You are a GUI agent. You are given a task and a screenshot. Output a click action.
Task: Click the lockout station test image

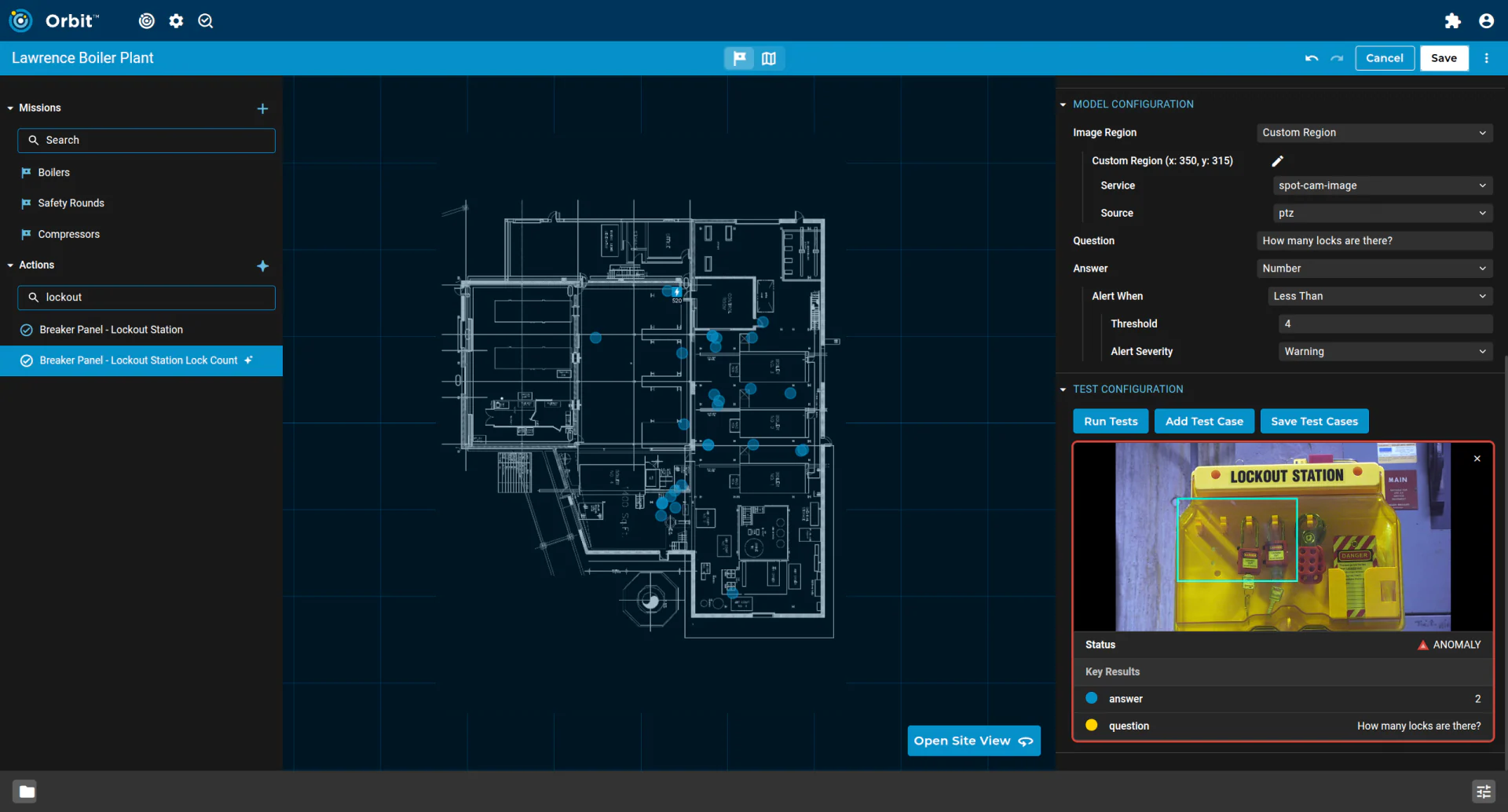coord(1283,537)
